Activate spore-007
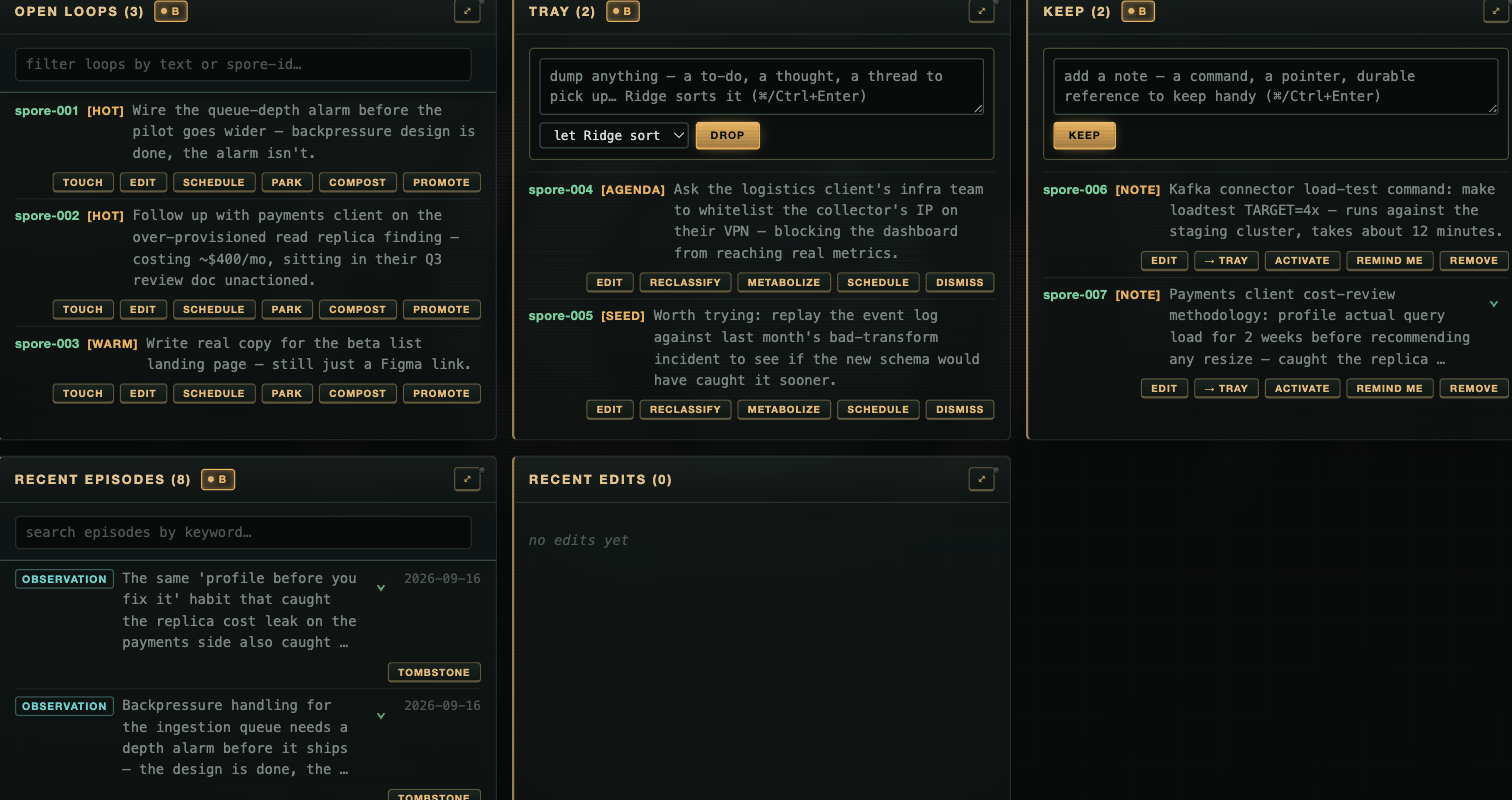Image resolution: width=1512 pixels, height=800 pixels. pyautogui.click(x=1302, y=388)
